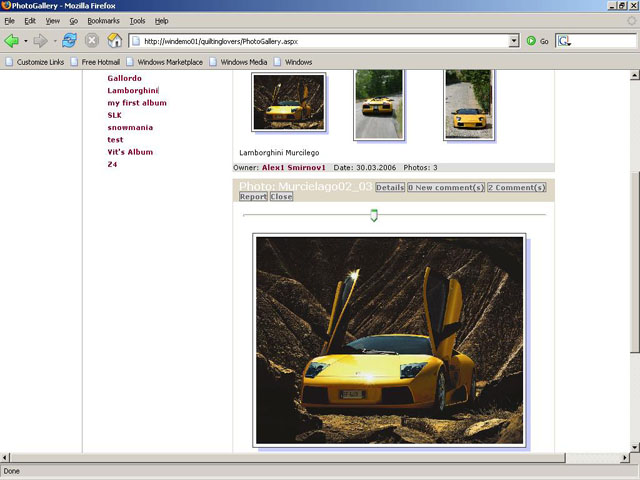Open owner Alex1 Smirnov1 profile link
The image size is (640, 480).
click(294, 167)
